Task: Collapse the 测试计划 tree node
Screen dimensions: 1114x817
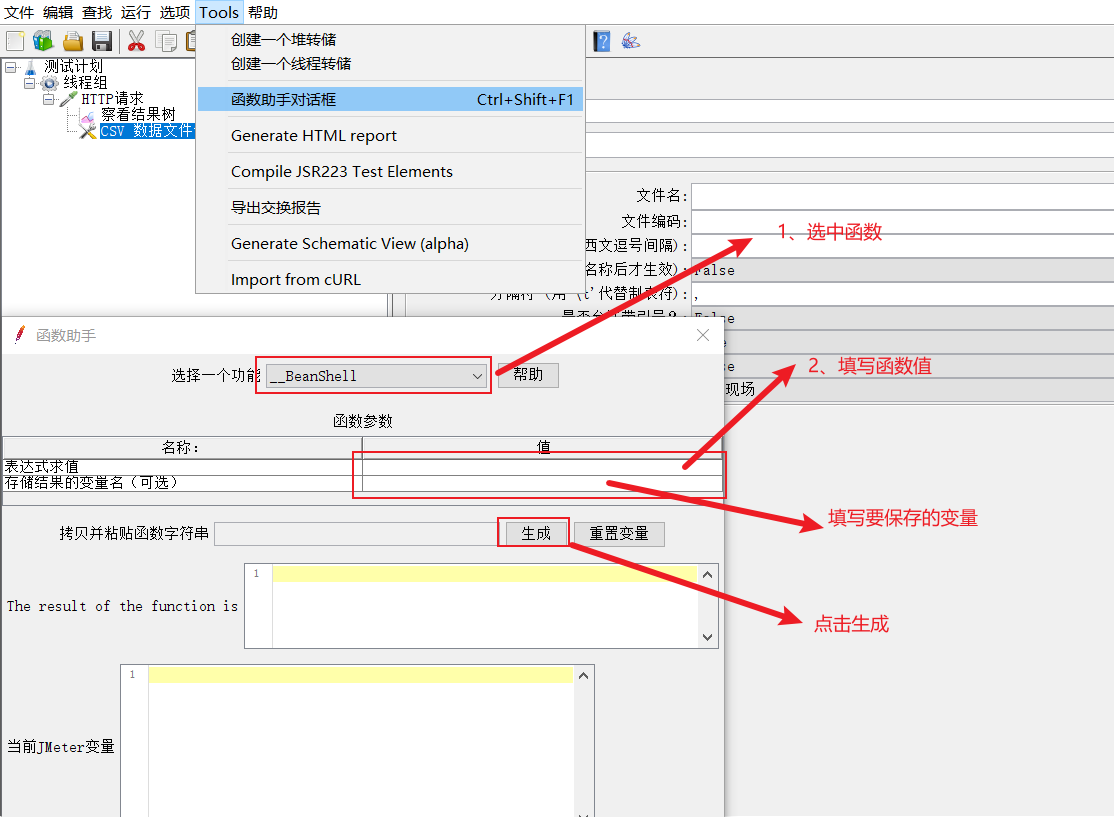Action: tap(10, 67)
